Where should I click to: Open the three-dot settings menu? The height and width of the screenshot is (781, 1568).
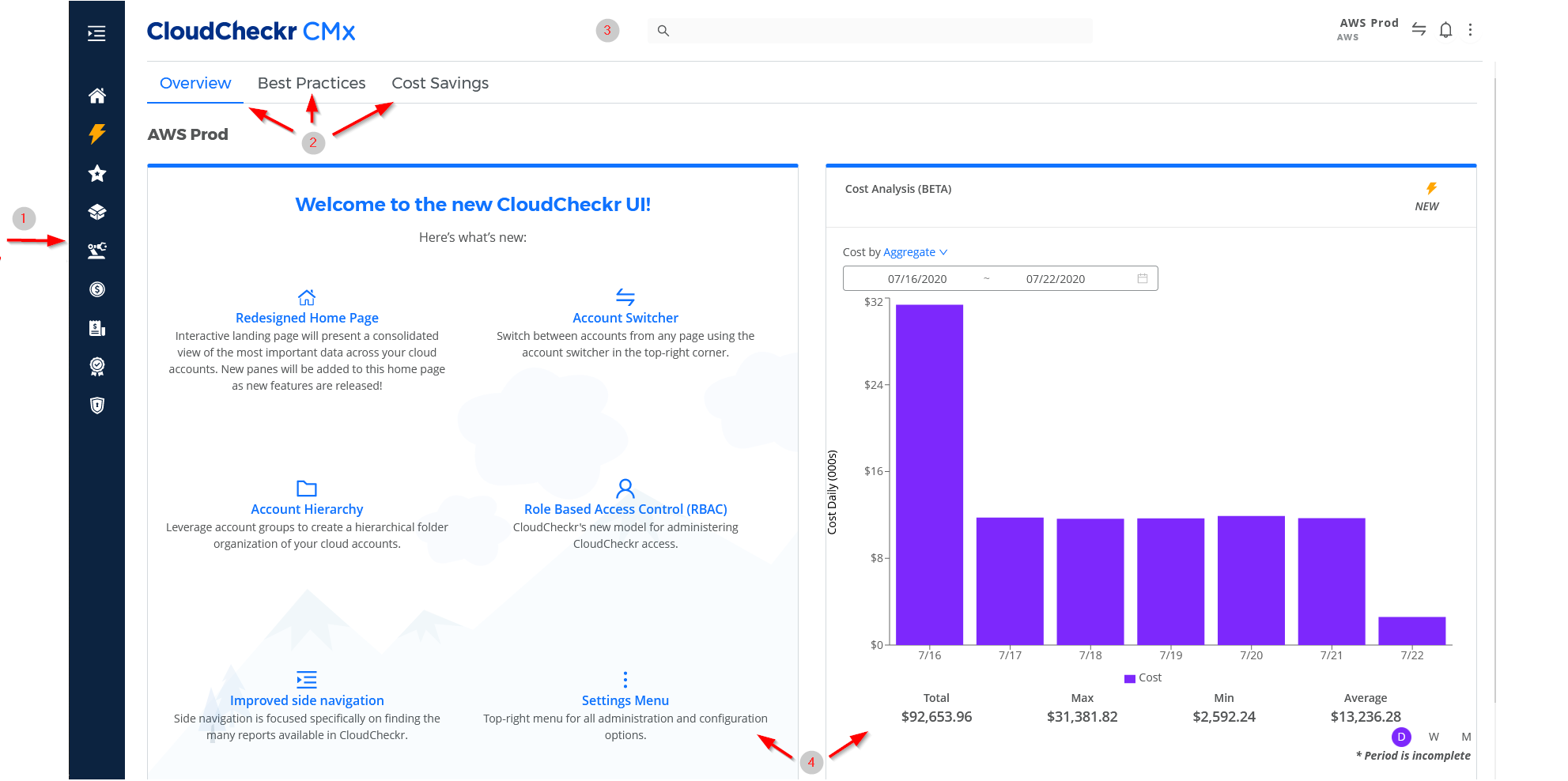[x=1471, y=30]
